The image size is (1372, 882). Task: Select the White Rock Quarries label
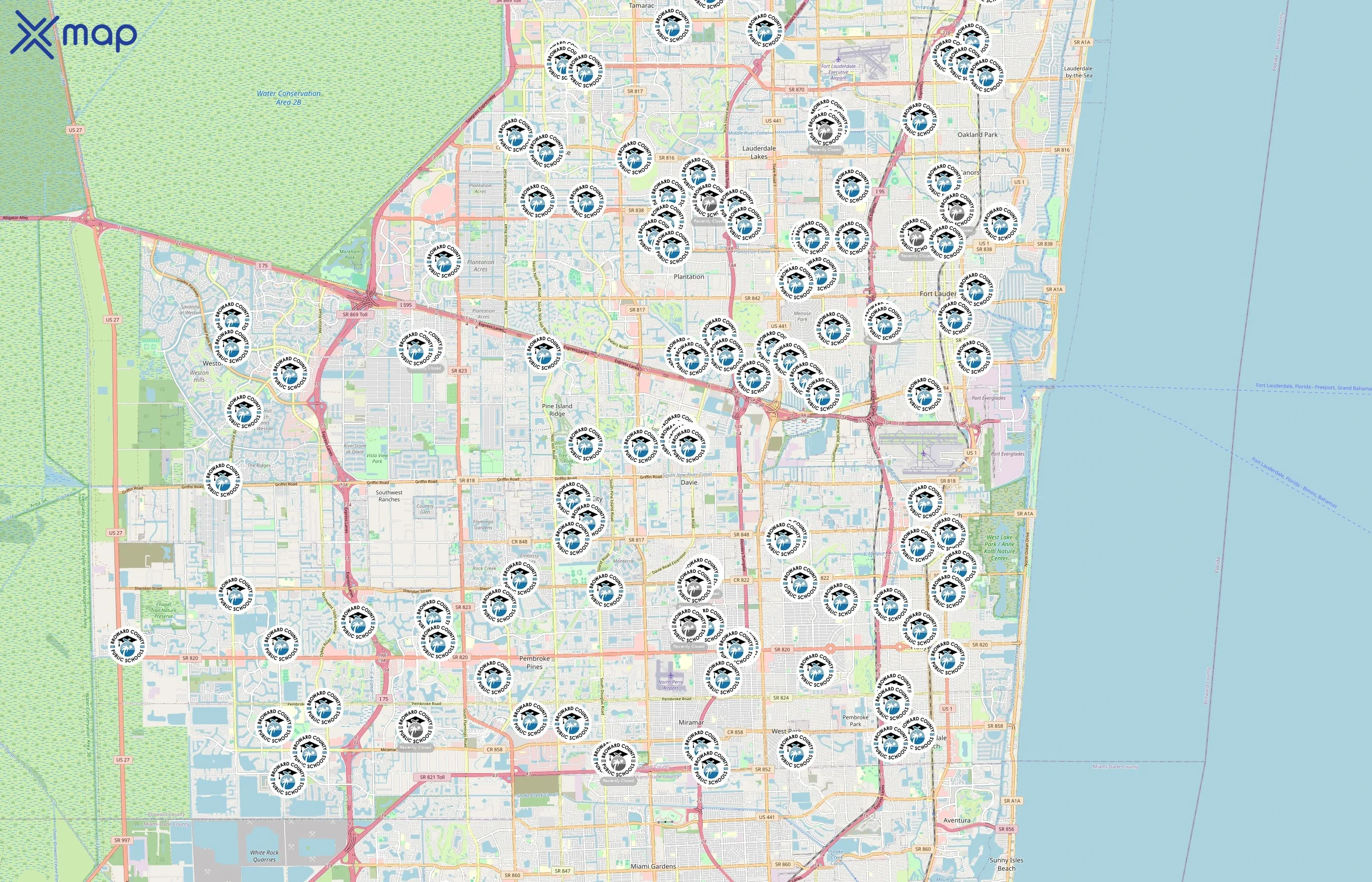(264, 856)
